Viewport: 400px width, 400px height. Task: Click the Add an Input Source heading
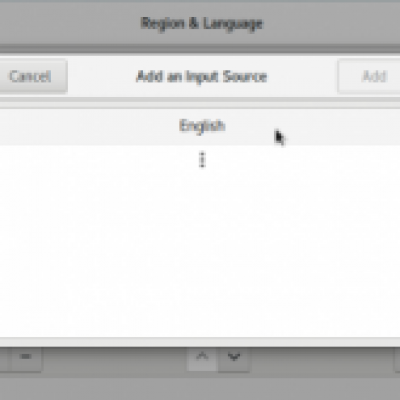point(202,76)
